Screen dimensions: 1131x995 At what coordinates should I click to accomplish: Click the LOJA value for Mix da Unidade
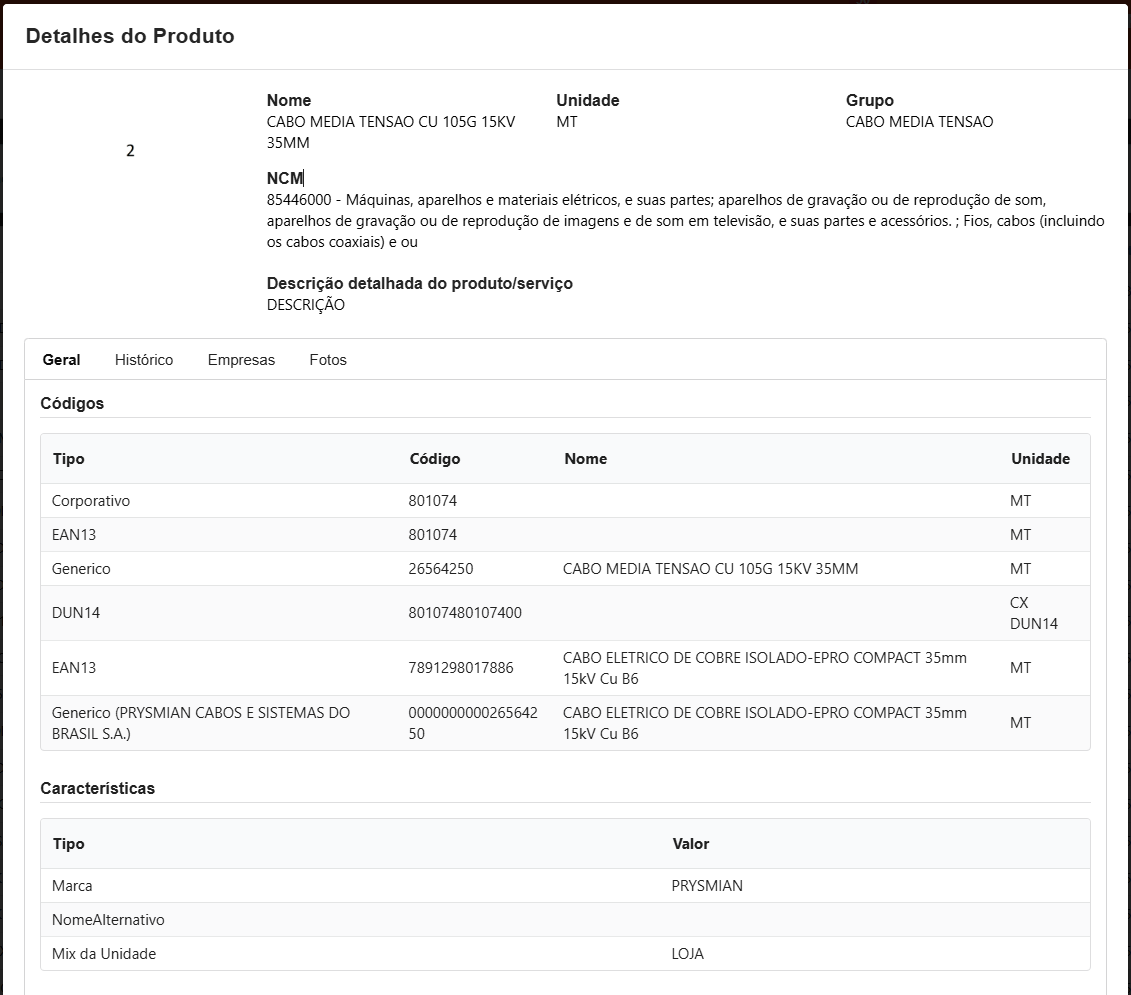coord(688,954)
